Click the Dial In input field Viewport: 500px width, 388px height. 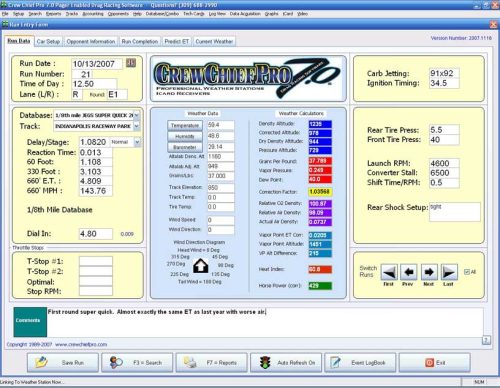96,234
